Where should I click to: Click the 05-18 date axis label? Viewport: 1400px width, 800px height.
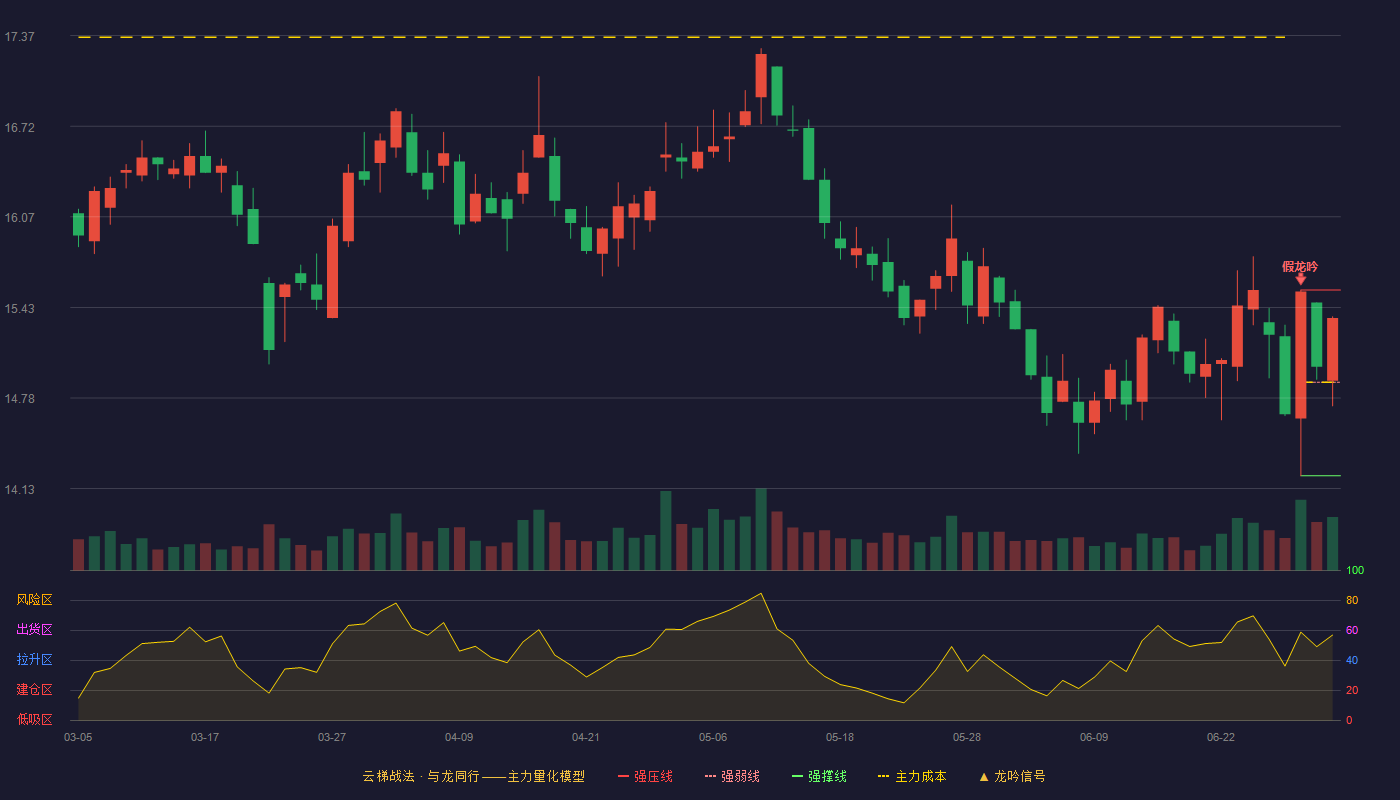840,737
